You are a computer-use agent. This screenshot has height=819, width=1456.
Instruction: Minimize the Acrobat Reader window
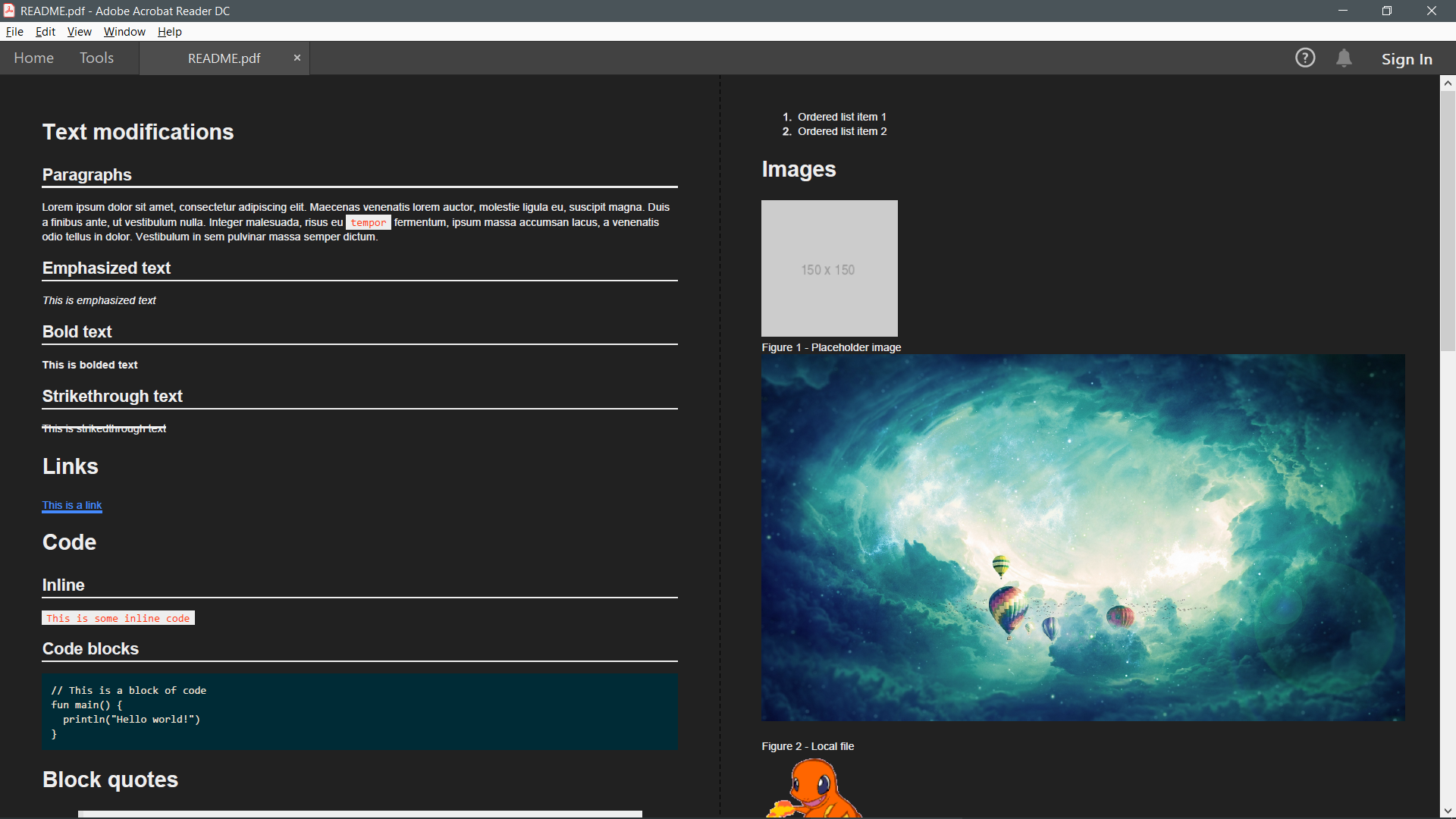(x=1342, y=11)
